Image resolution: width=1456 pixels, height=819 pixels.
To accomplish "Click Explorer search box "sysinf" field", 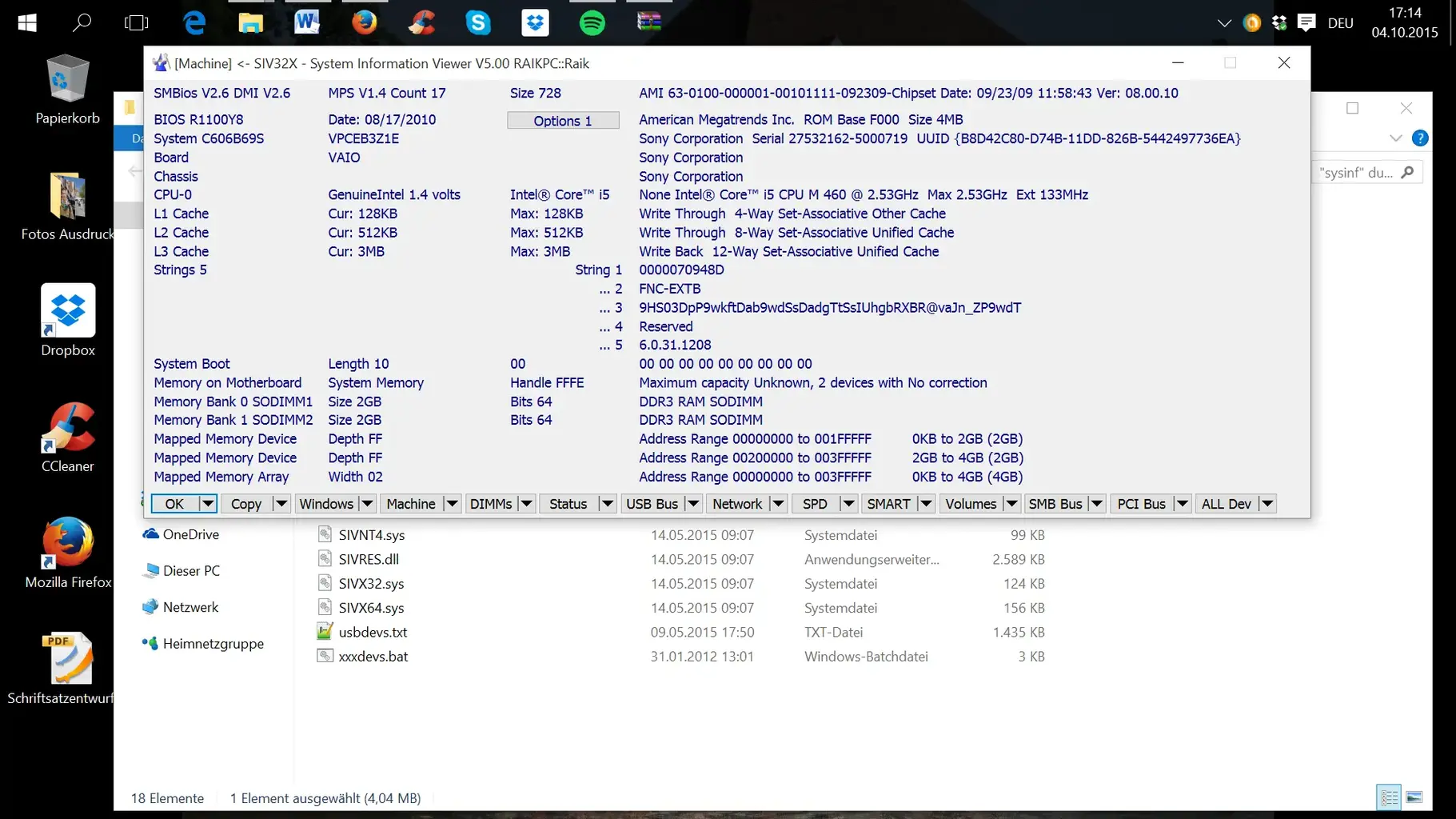I will coord(1366,173).
